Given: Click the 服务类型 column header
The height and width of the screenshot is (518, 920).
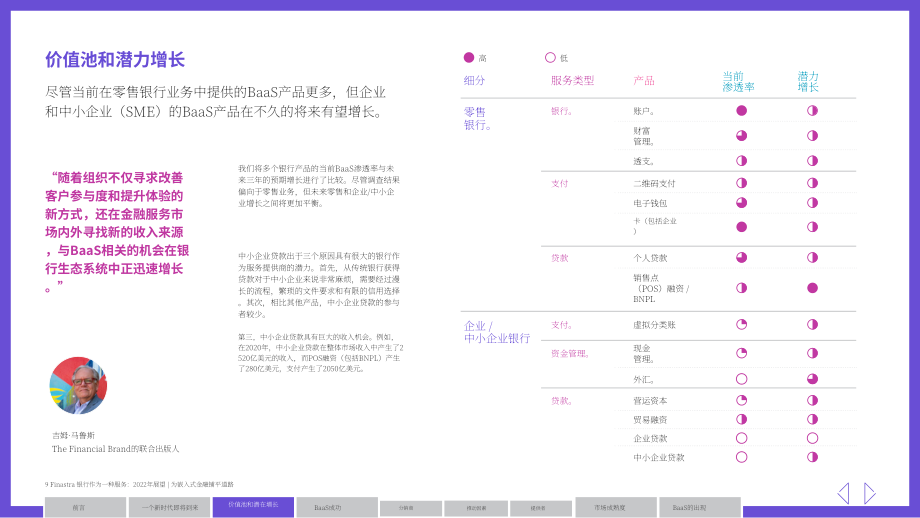Looking at the screenshot, I should 572,80.
